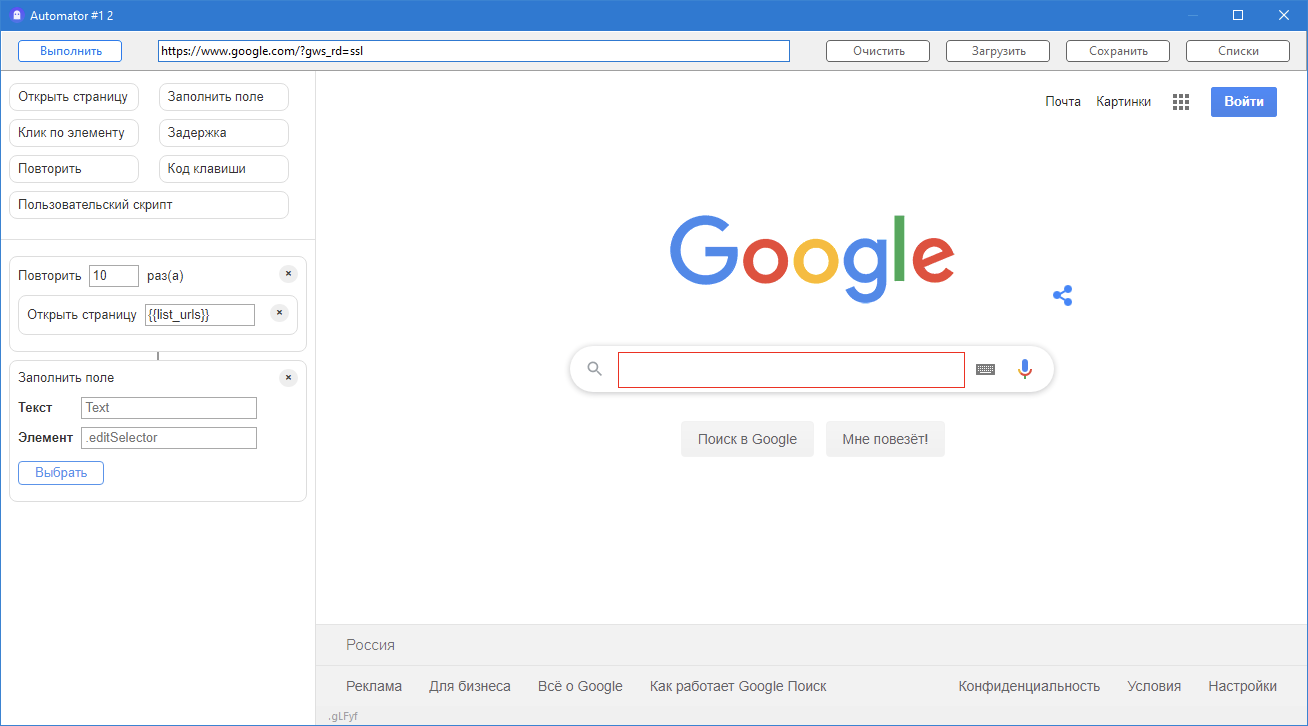Click the Выбрать element picker button

[x=61, y=473]
